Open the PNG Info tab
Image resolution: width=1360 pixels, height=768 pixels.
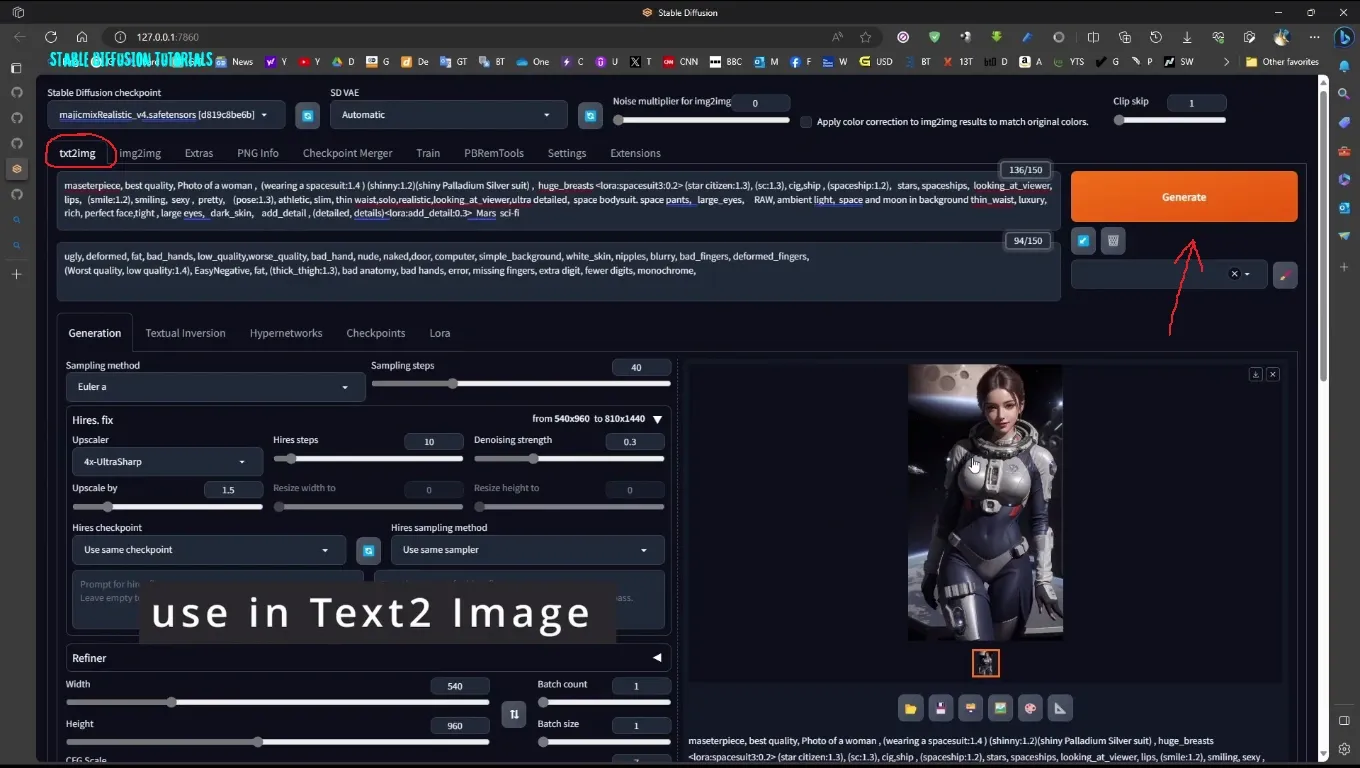pyautogui.click(x=258, y=153)
